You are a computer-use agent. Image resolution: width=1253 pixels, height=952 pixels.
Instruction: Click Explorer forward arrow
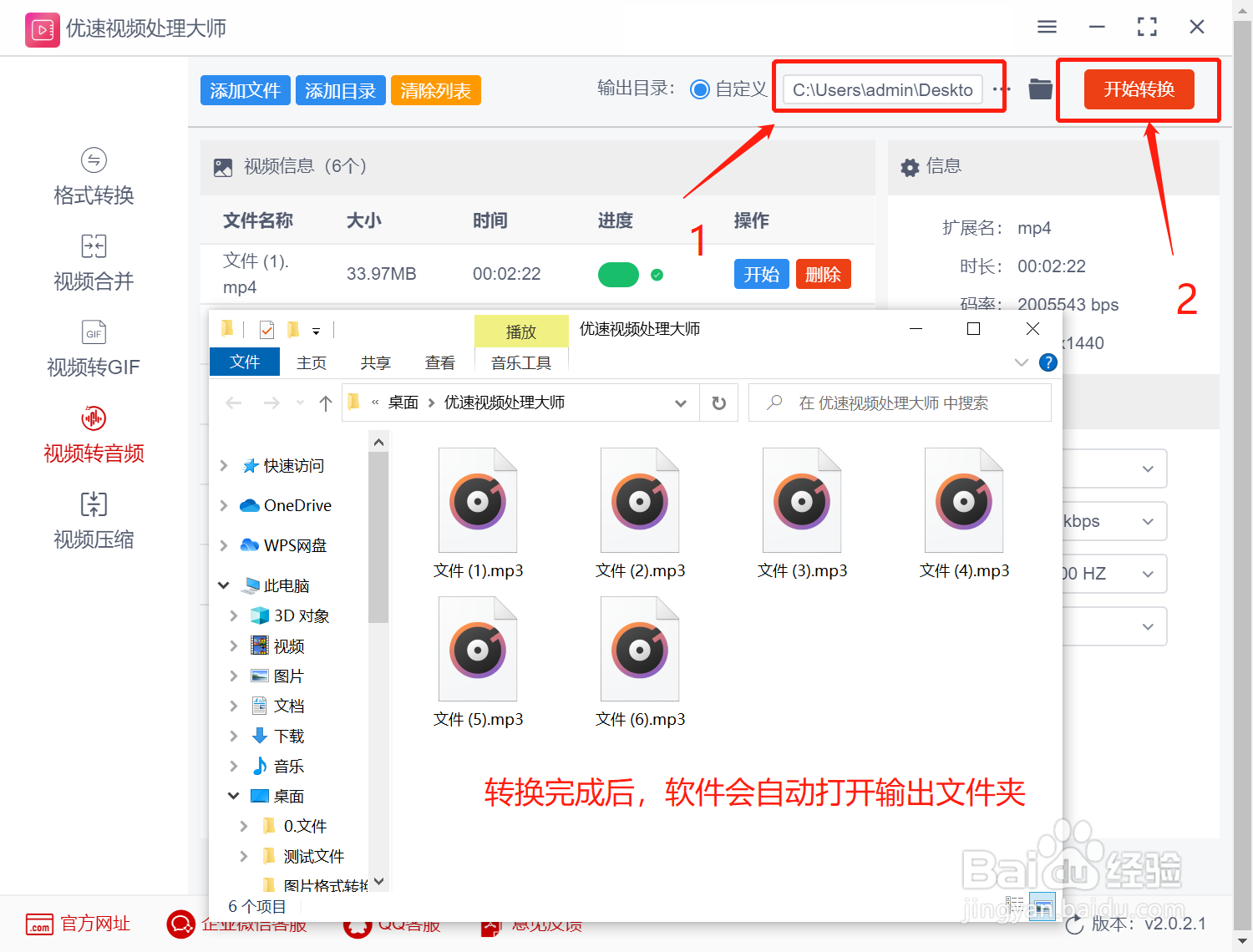click(271, 403)
